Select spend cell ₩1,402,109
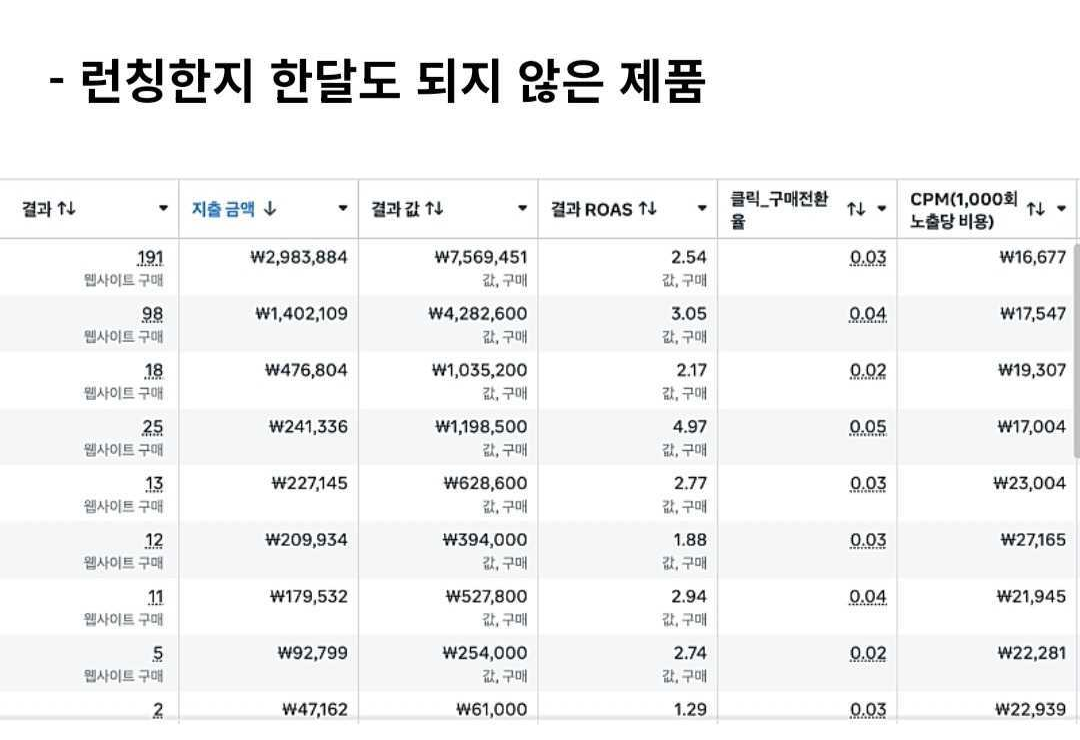 pos(301,314)
